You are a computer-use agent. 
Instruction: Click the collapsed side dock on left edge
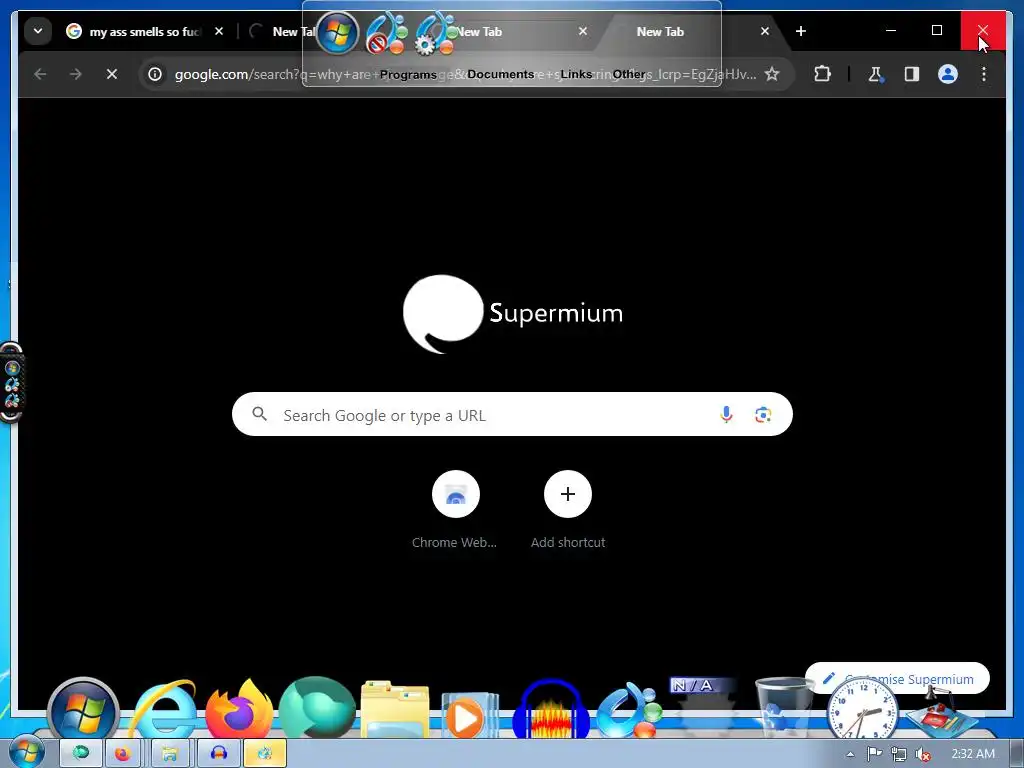click(11, 383)
